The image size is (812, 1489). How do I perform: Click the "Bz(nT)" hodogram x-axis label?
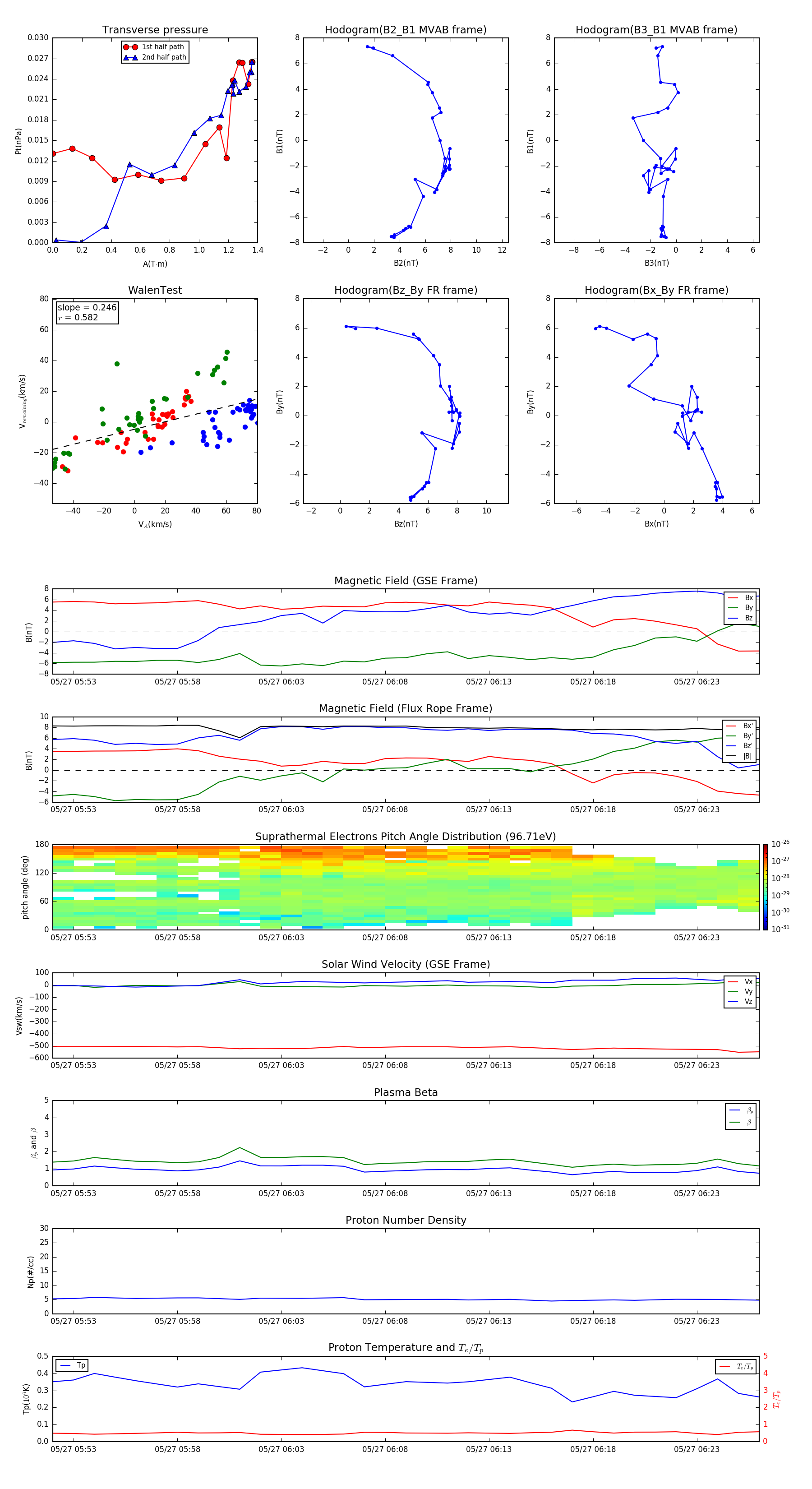coord(406,524)
